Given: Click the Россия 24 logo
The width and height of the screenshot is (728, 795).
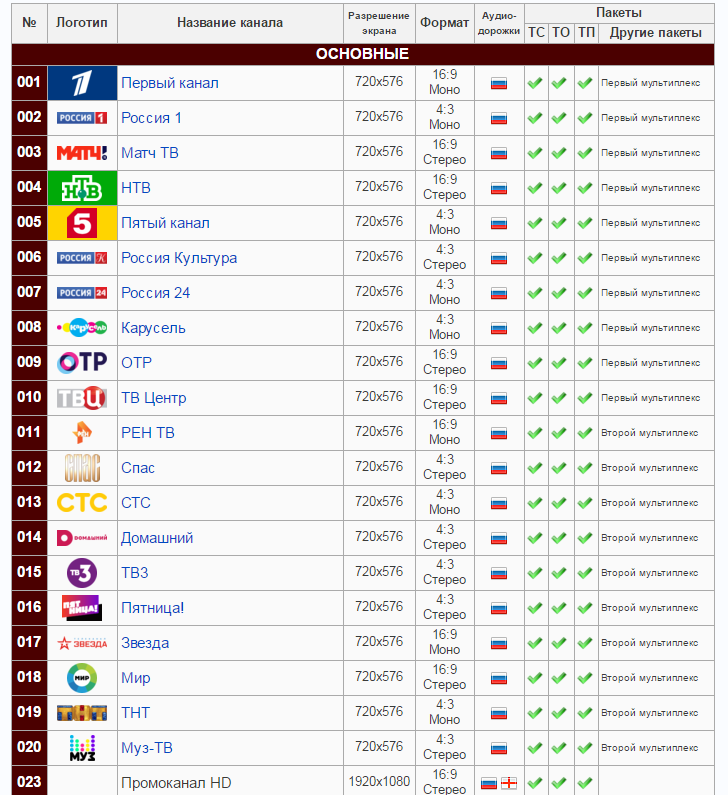Looking at the screenshot, I should [82, 293].
